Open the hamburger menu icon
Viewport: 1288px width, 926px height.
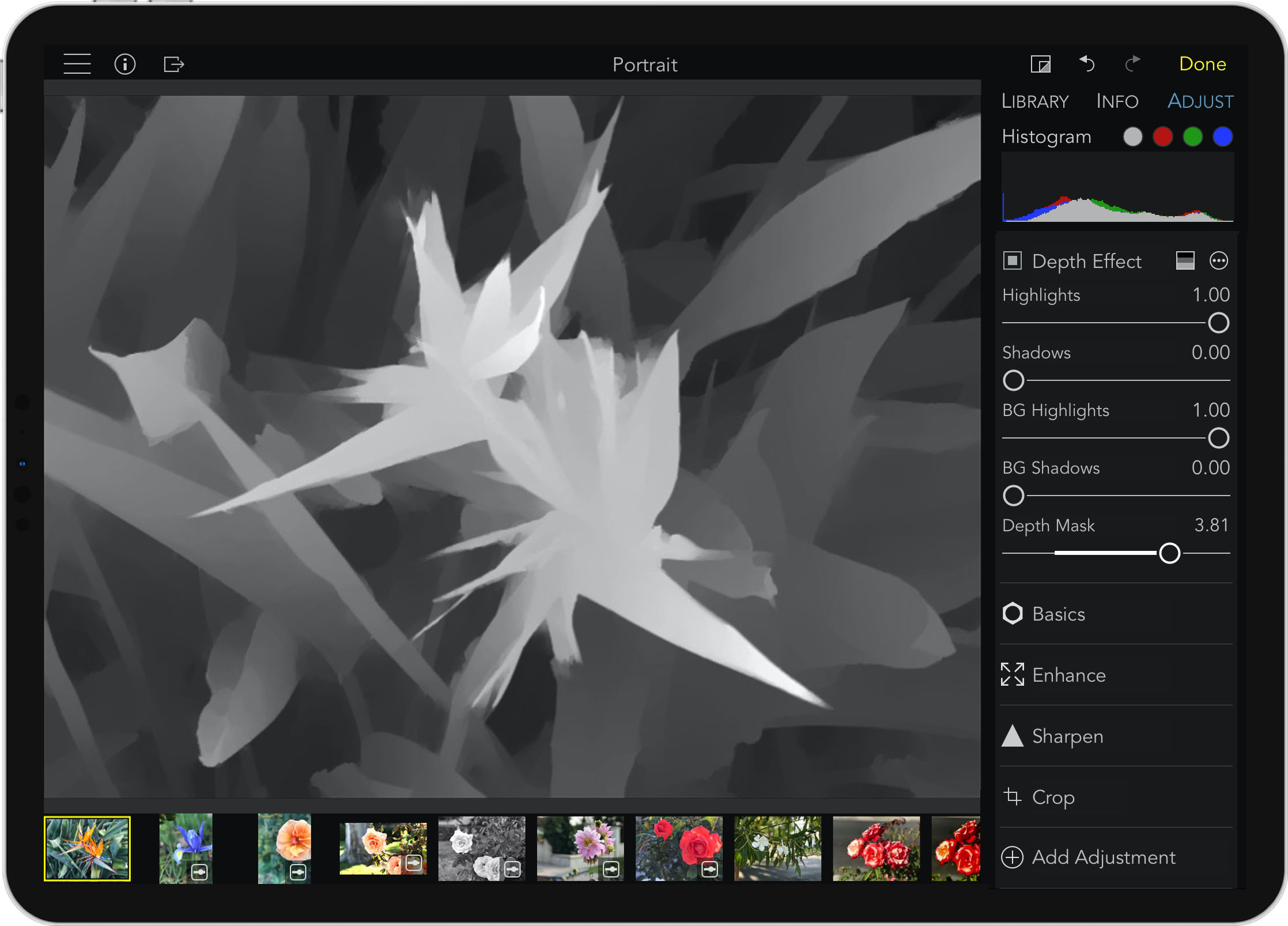click(x=77, y=64)
